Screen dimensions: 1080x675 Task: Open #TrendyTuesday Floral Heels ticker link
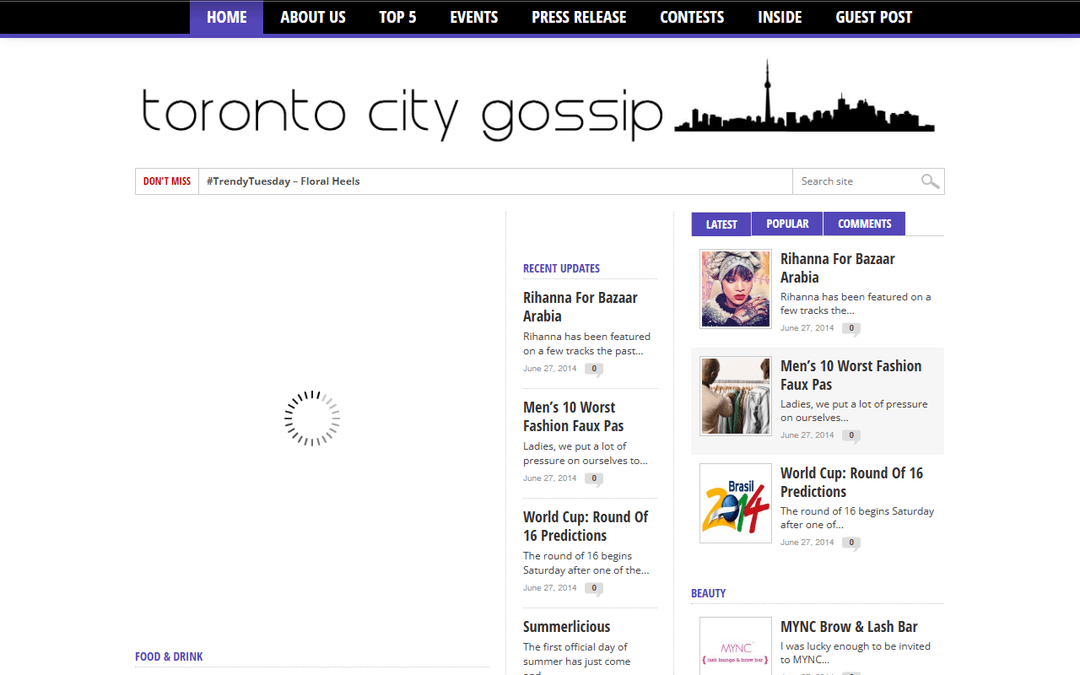point(283,181)
